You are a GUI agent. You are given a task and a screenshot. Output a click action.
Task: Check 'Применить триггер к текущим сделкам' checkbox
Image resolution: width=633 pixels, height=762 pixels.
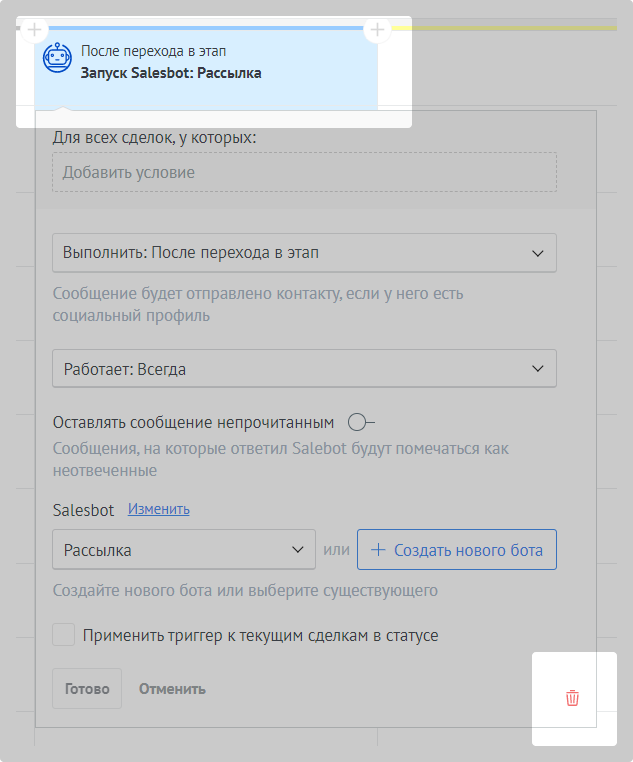(x=64, y=635)
